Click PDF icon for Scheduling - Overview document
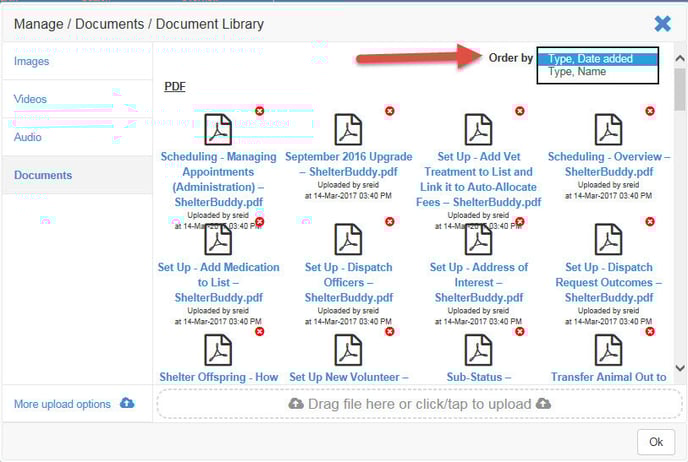This screenshot has width=688, height=462. tap(608, 129)
